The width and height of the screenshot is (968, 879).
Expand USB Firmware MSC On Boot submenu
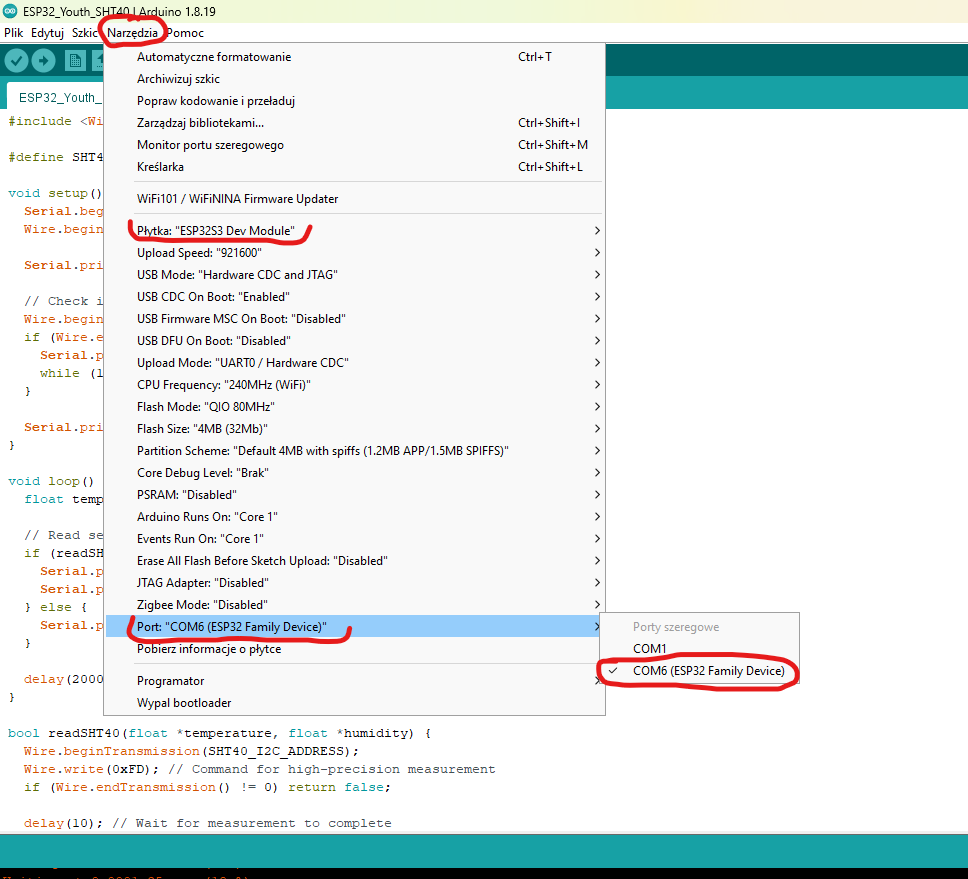pyautogui.click(x=354, y=319)
